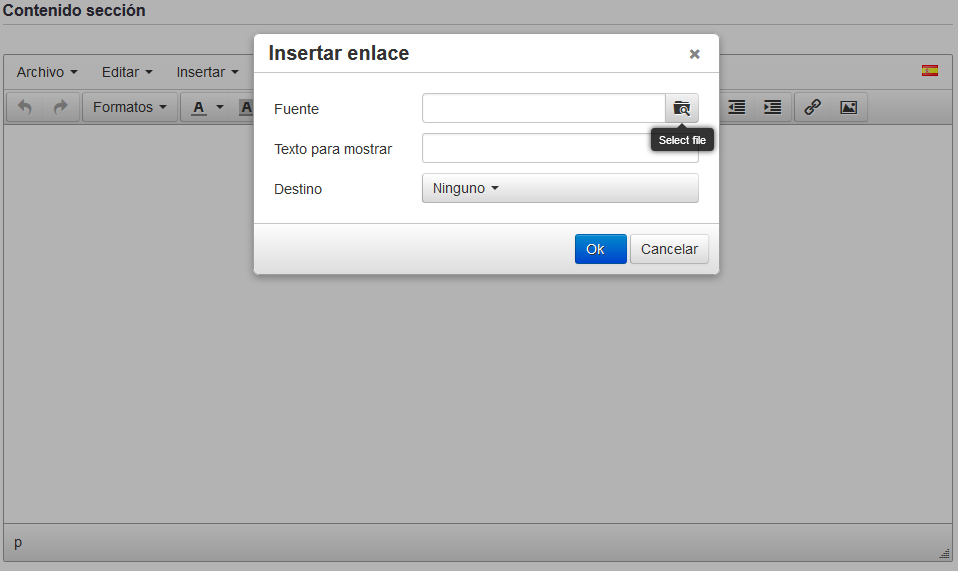Click the Cancelar button
This screenshot has height=571, width=958.
pyautogui.click(x=669, y=249)
